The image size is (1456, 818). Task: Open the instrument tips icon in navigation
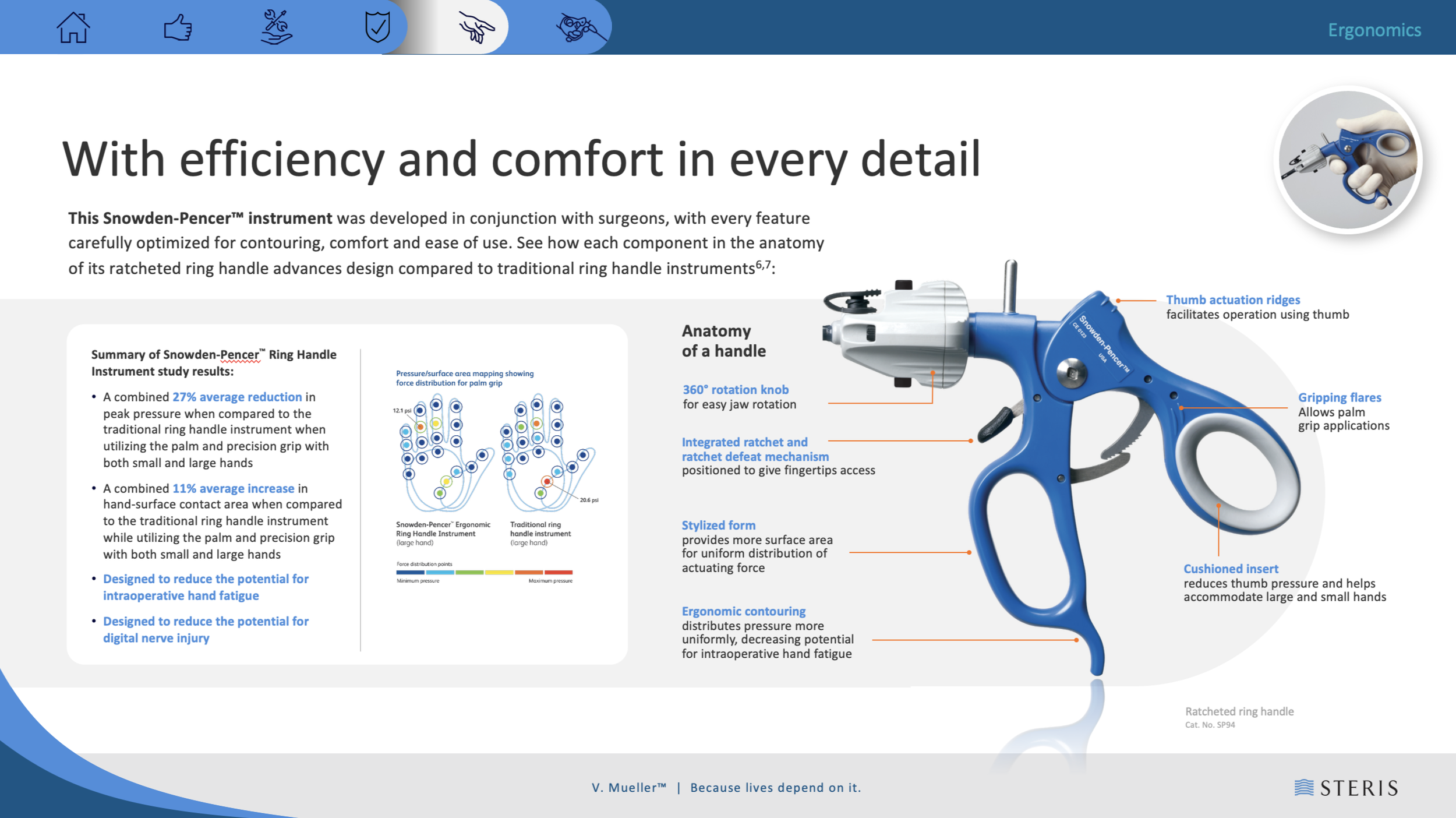580,27
